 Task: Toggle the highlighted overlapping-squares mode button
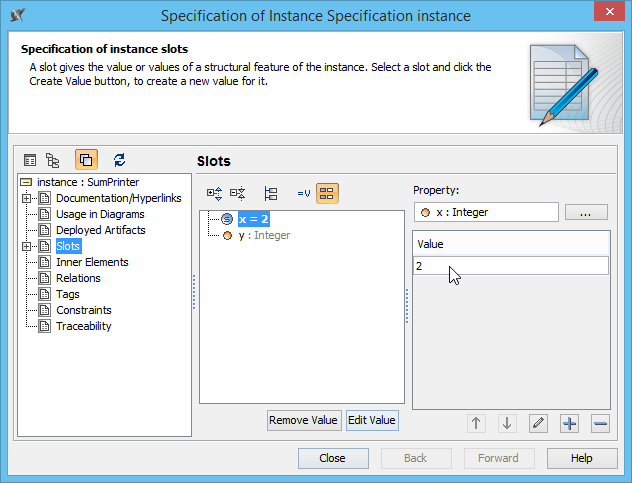tap(86, 159)
